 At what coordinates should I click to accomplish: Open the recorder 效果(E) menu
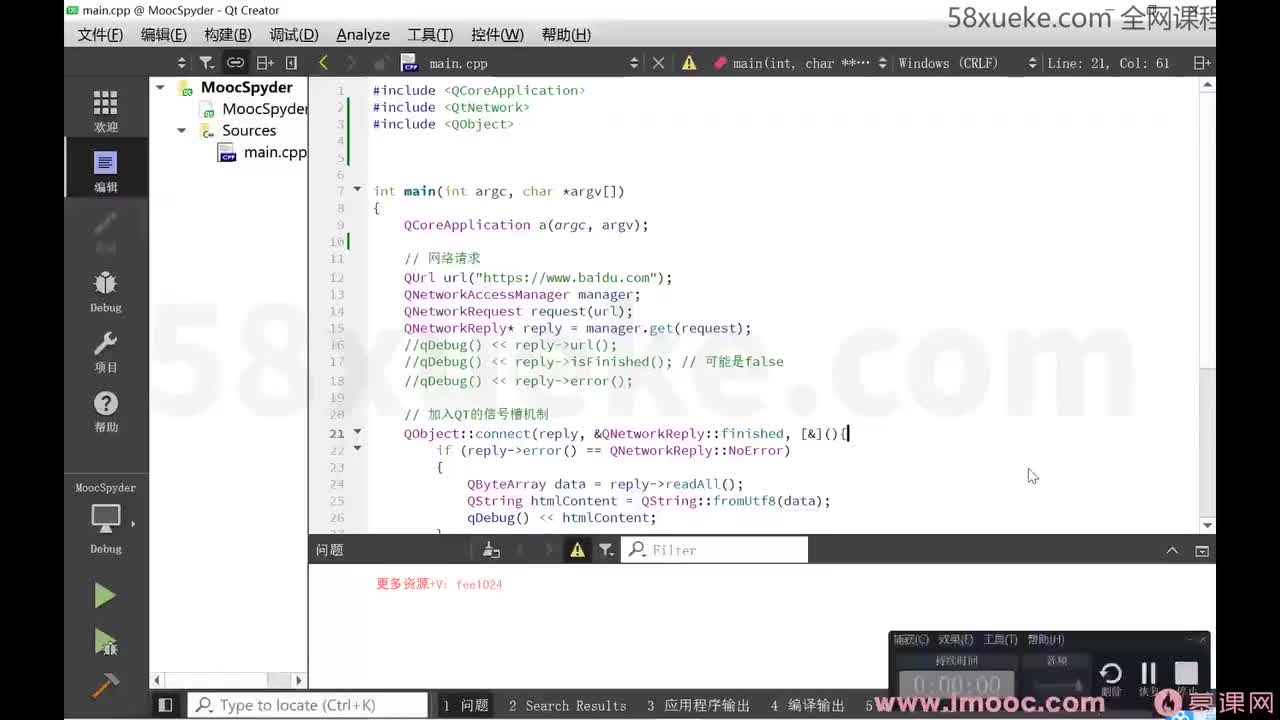click(955, 640)
